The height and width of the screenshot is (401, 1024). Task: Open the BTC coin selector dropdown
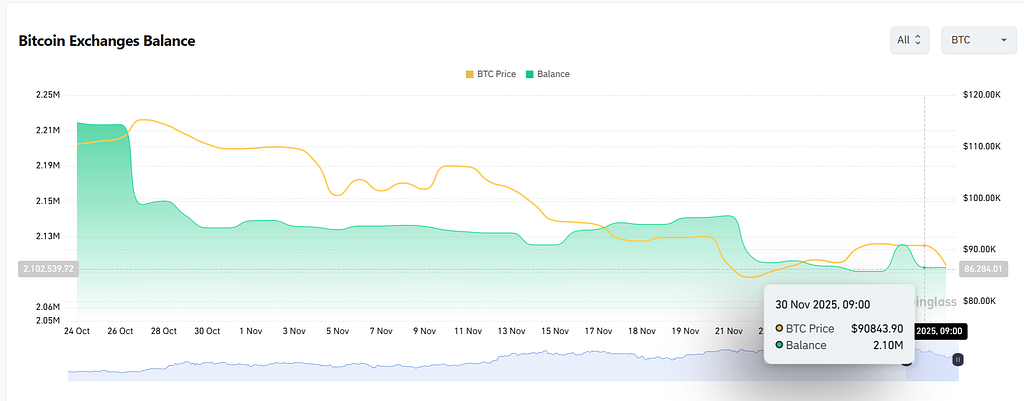(978, 40)
